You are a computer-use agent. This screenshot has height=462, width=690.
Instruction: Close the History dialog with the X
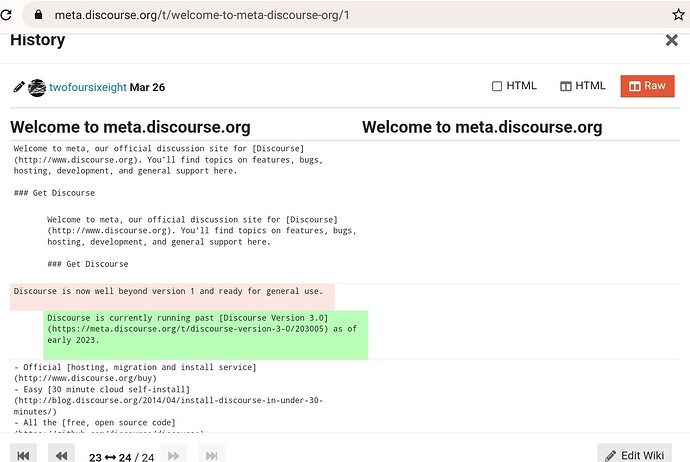(x=672, y=40)
